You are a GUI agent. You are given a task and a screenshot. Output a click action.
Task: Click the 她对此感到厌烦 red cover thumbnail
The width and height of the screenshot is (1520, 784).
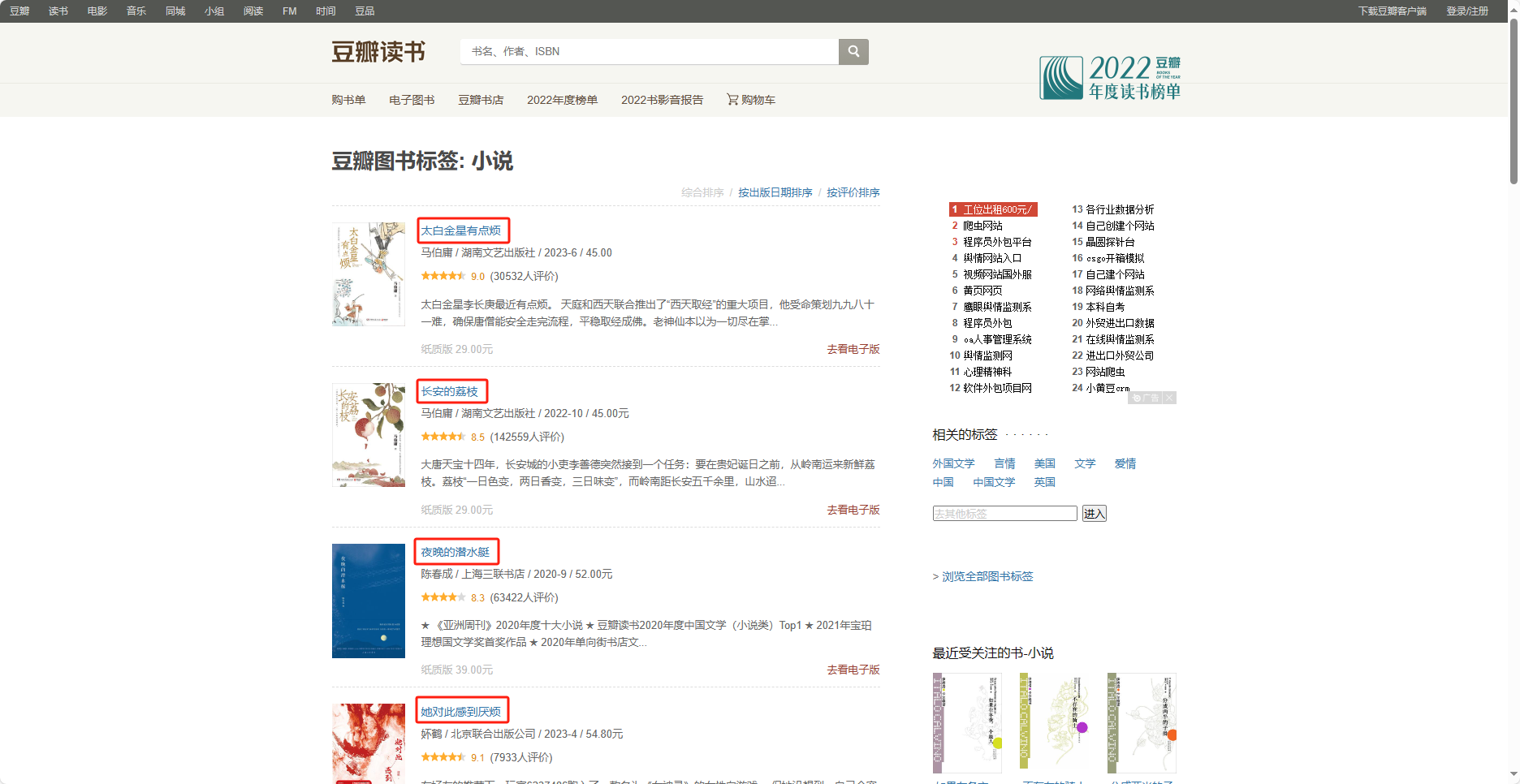click(x=369, y=743)
